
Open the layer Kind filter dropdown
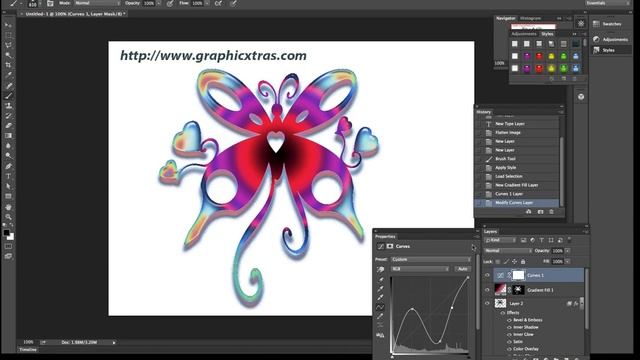coord(500,240)
